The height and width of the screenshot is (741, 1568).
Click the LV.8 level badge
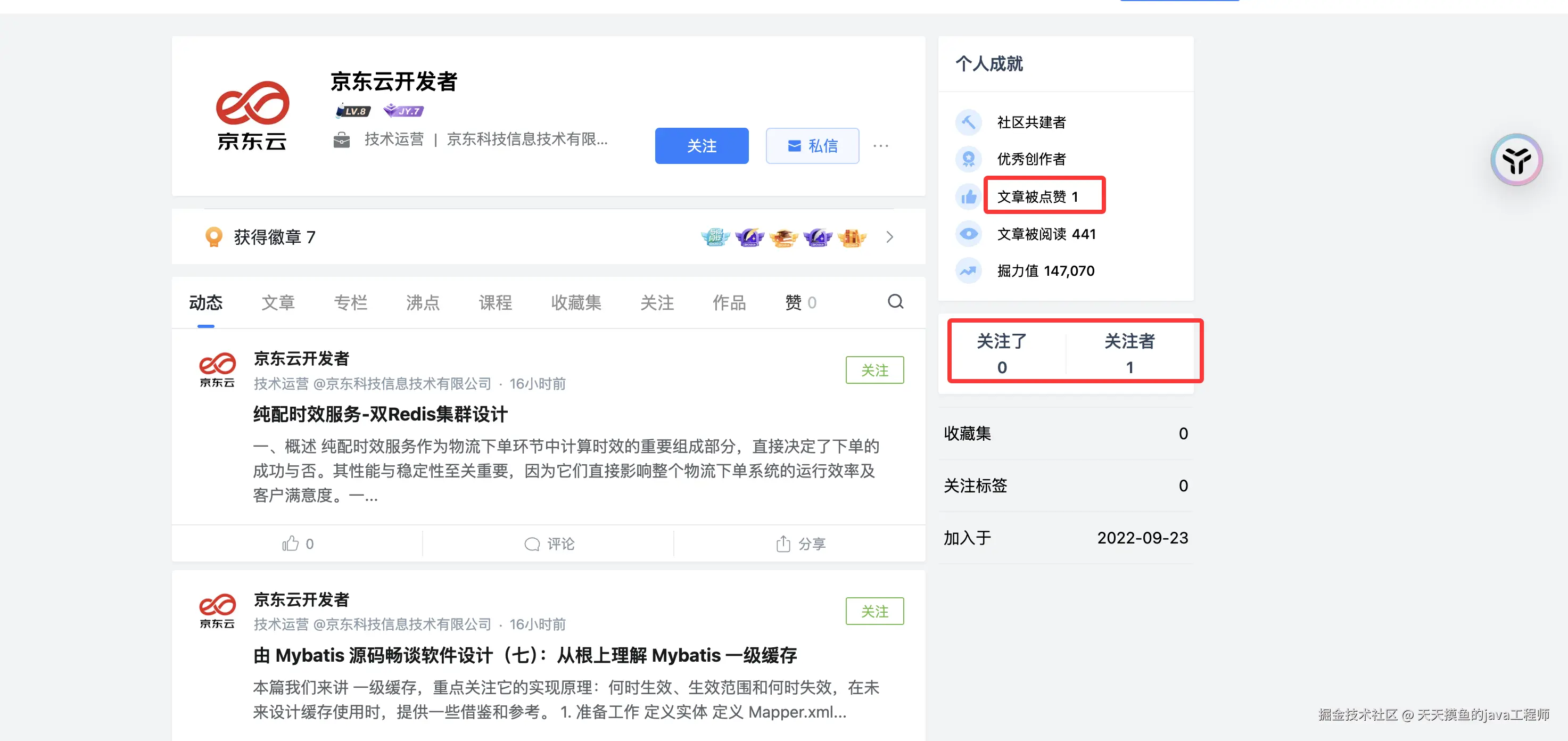pos(353,111)
